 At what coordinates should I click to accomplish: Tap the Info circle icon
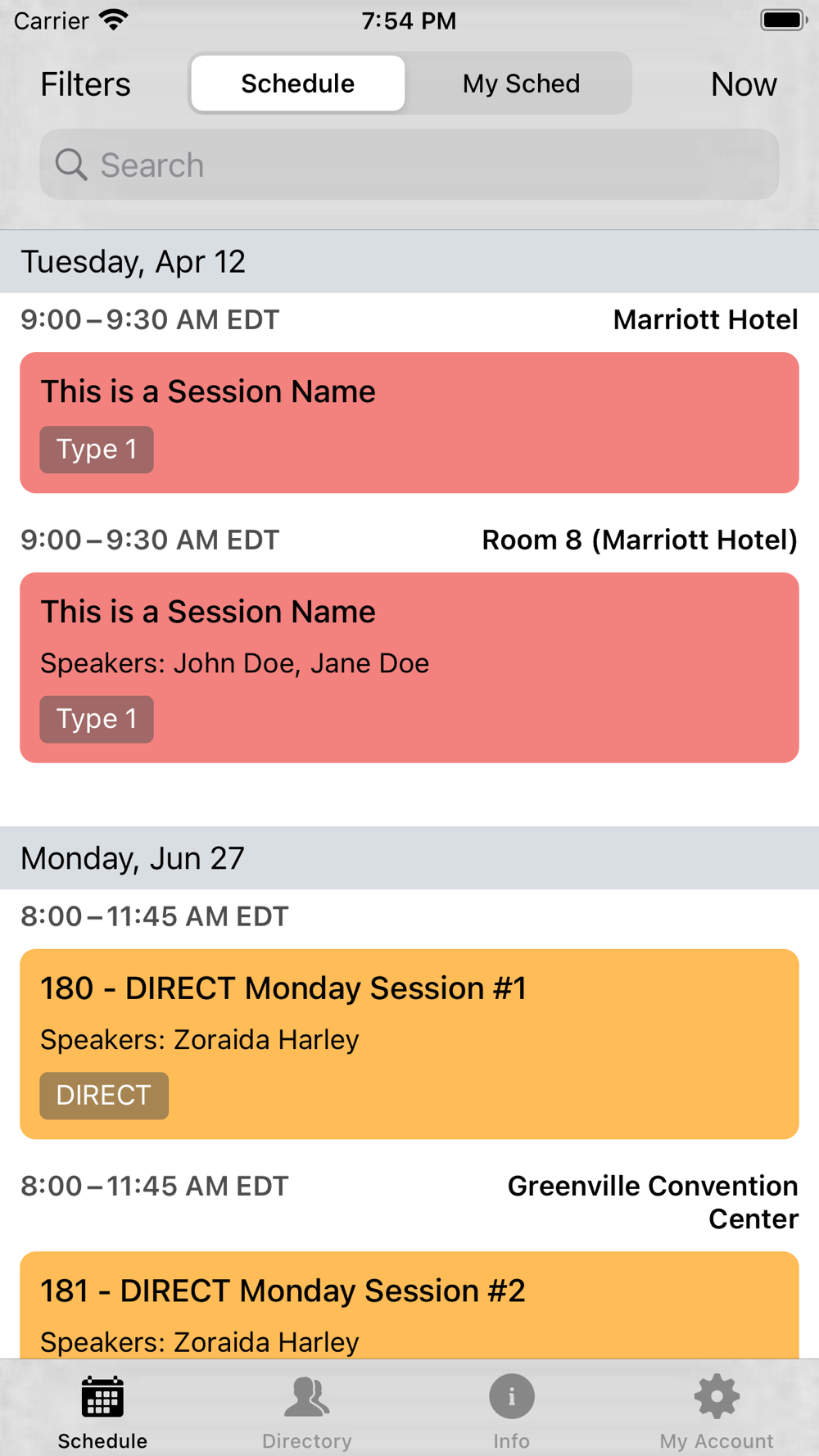tap(512, 1397)
